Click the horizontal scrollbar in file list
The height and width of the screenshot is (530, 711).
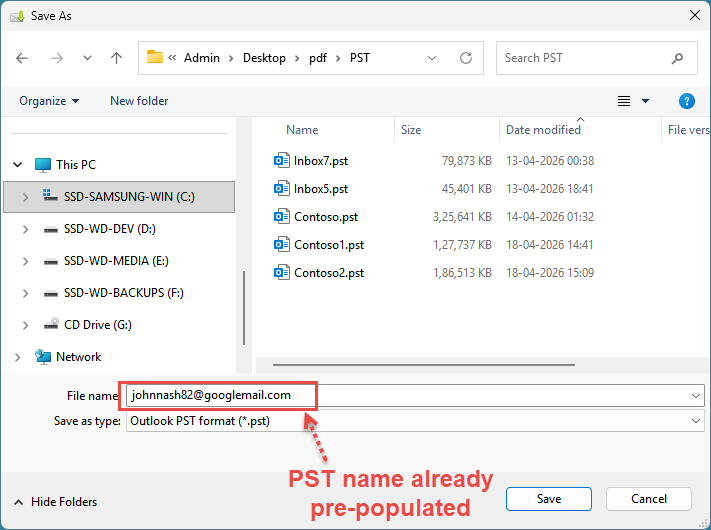click(x=424, y=365)
